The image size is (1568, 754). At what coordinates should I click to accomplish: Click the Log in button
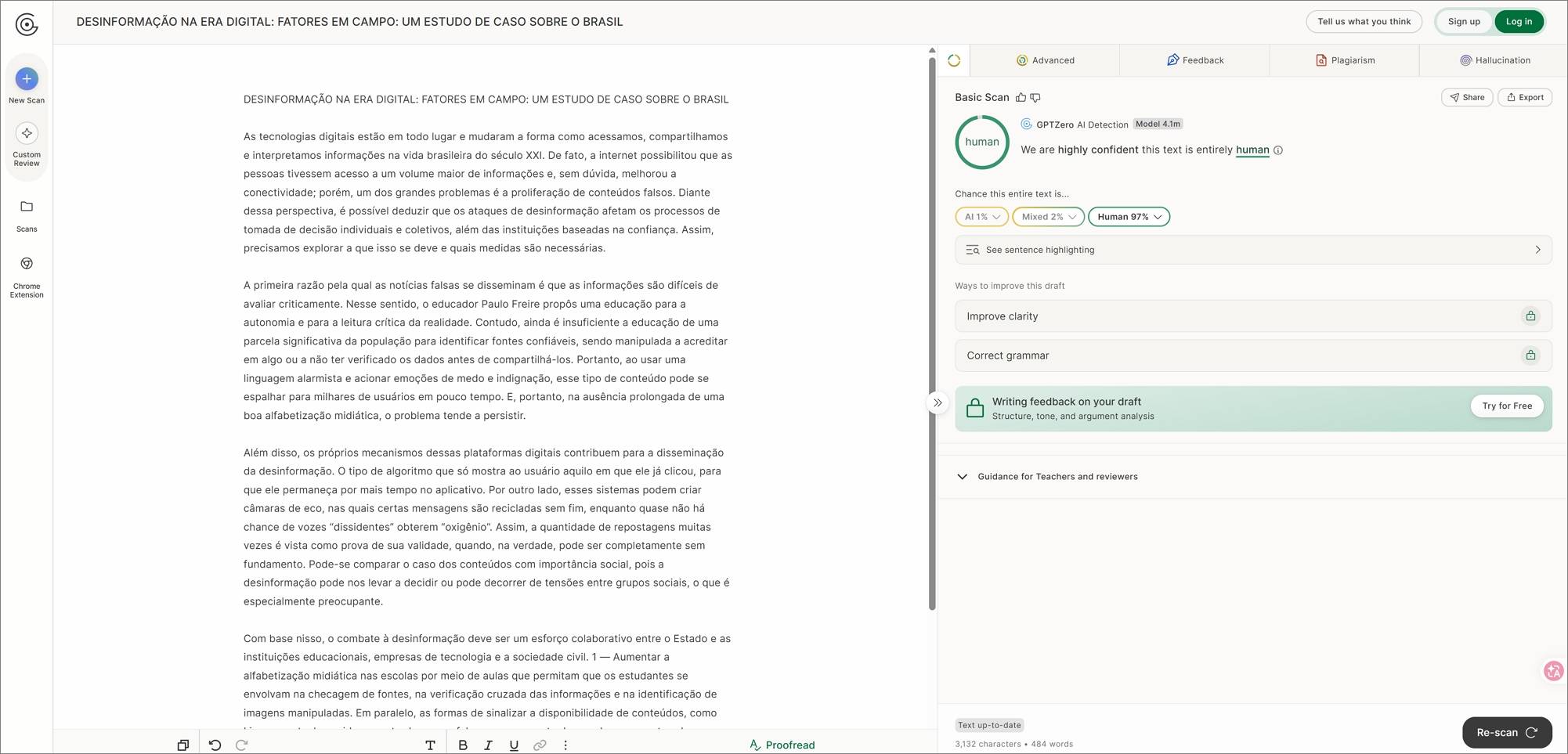pyautogui.click(x=1519, y=22)
